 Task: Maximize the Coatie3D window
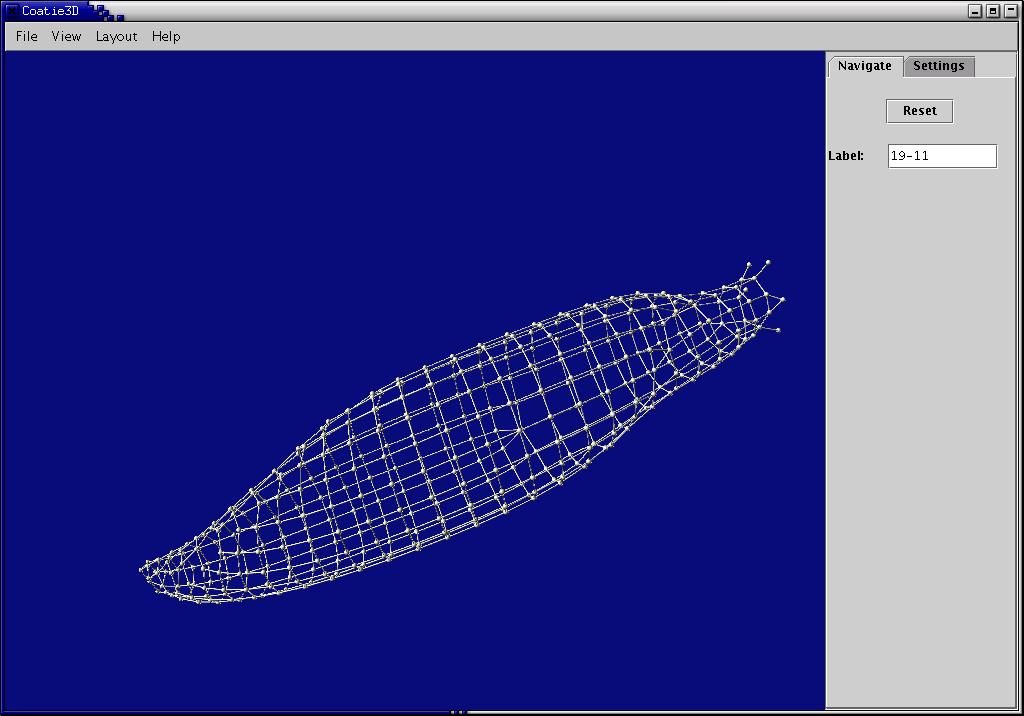click(x=993, y=11)
